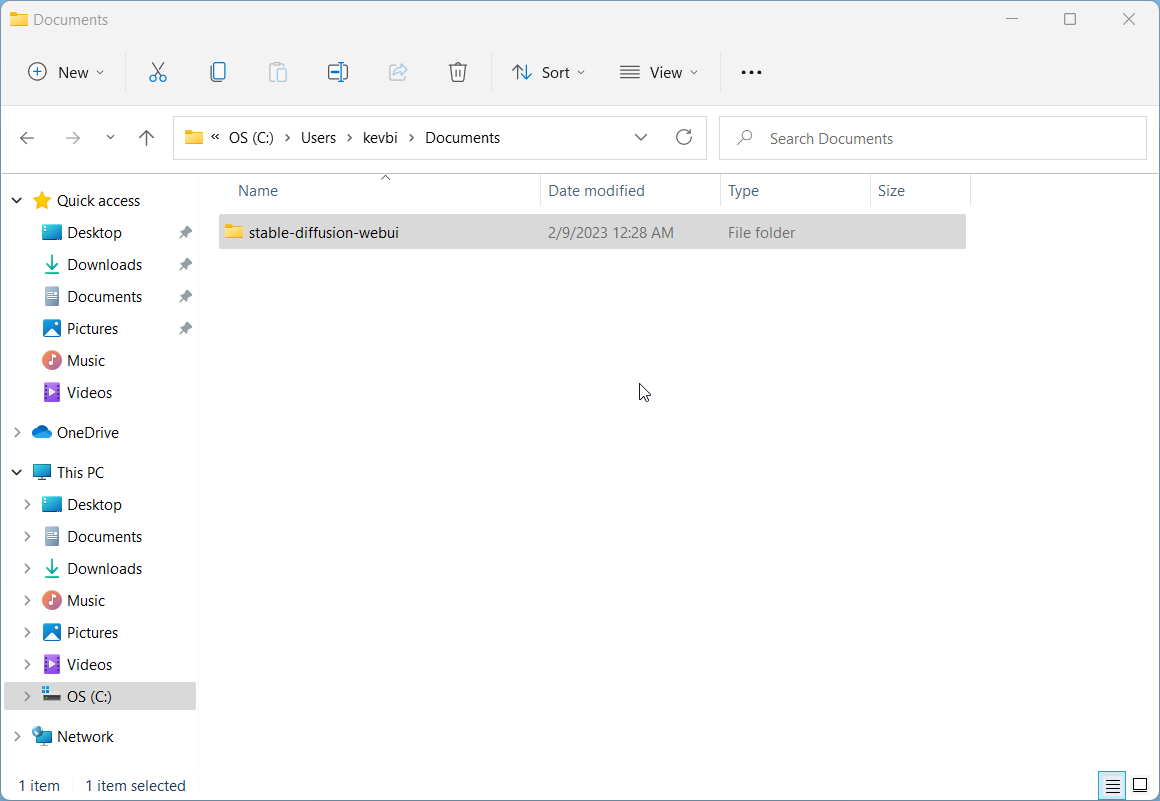Go up one folder level
The width and height of the screenshot is (1160, 801).
click(147, 138)
